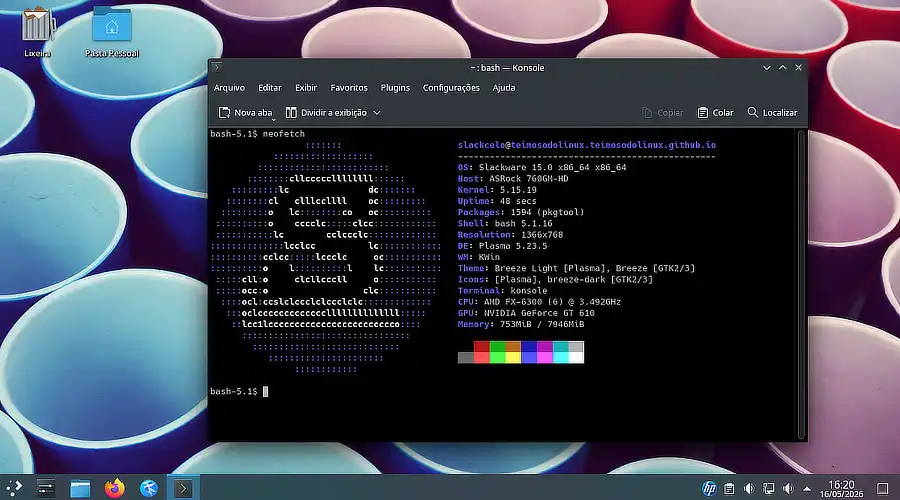Launch Firefox from the taskbar

tap(114, 488)
